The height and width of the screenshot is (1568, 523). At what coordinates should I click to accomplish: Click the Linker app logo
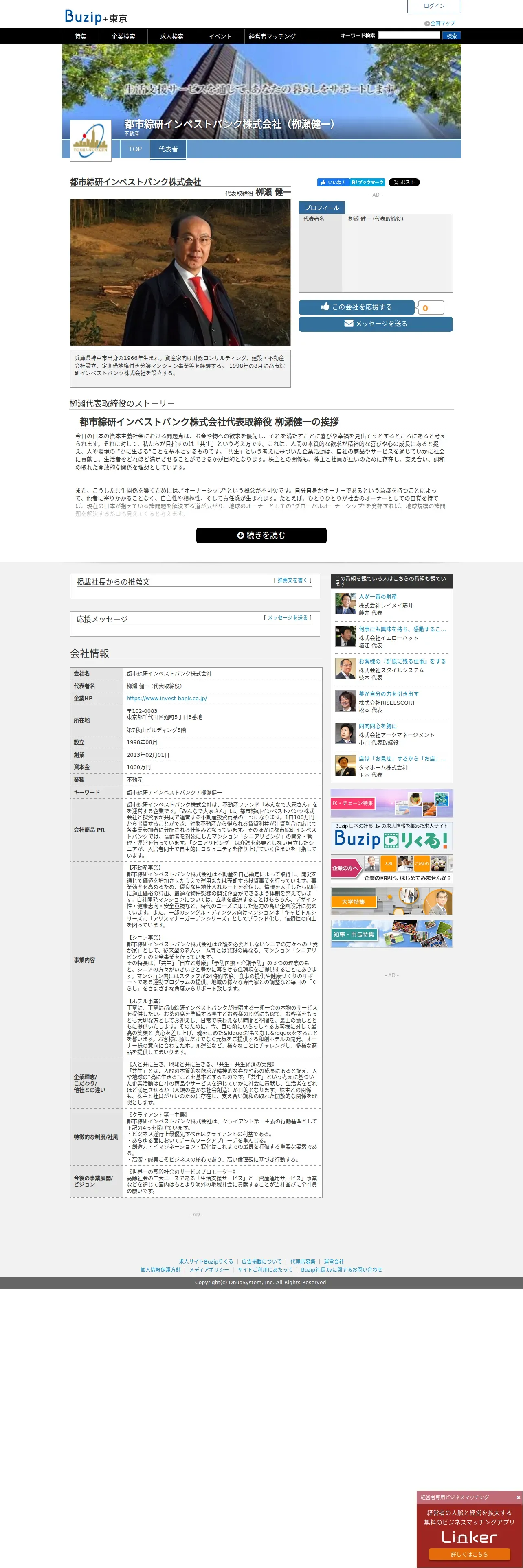(x=469, y=1537)
